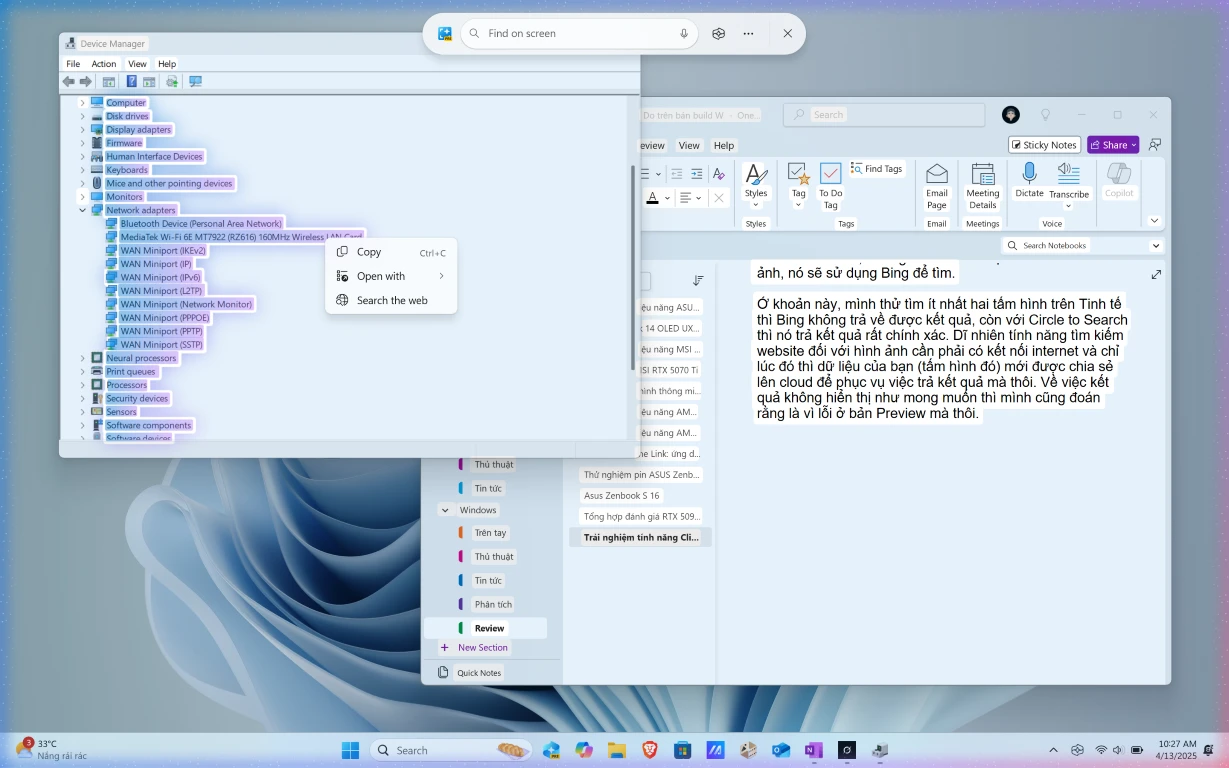Click the Meeting Details icon
This screenshot has width=1229, height=768.
click(983, 174)
